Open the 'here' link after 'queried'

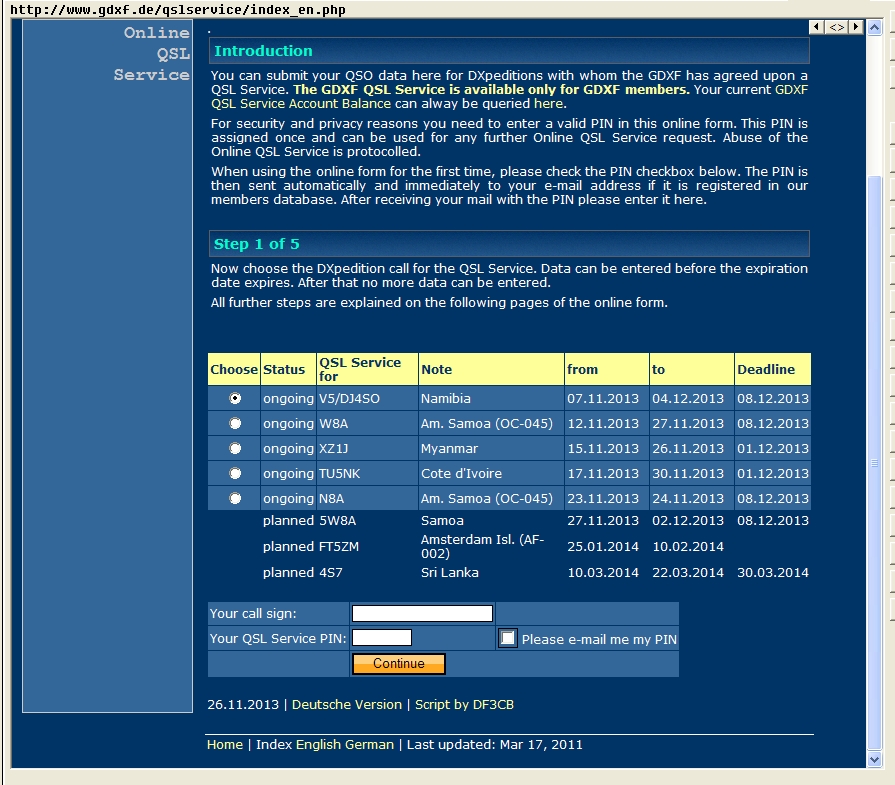tap(549, 104)
